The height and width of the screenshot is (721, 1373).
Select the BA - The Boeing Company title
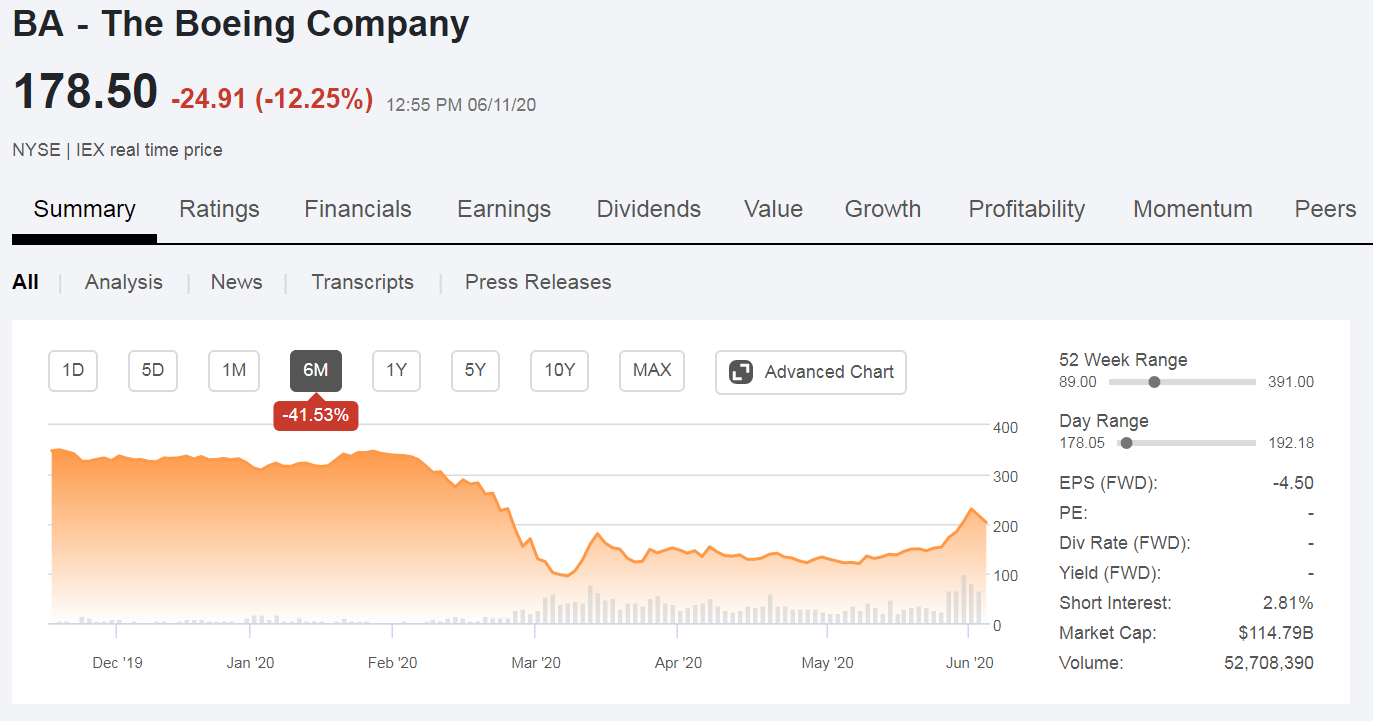[x=241, y=24]
